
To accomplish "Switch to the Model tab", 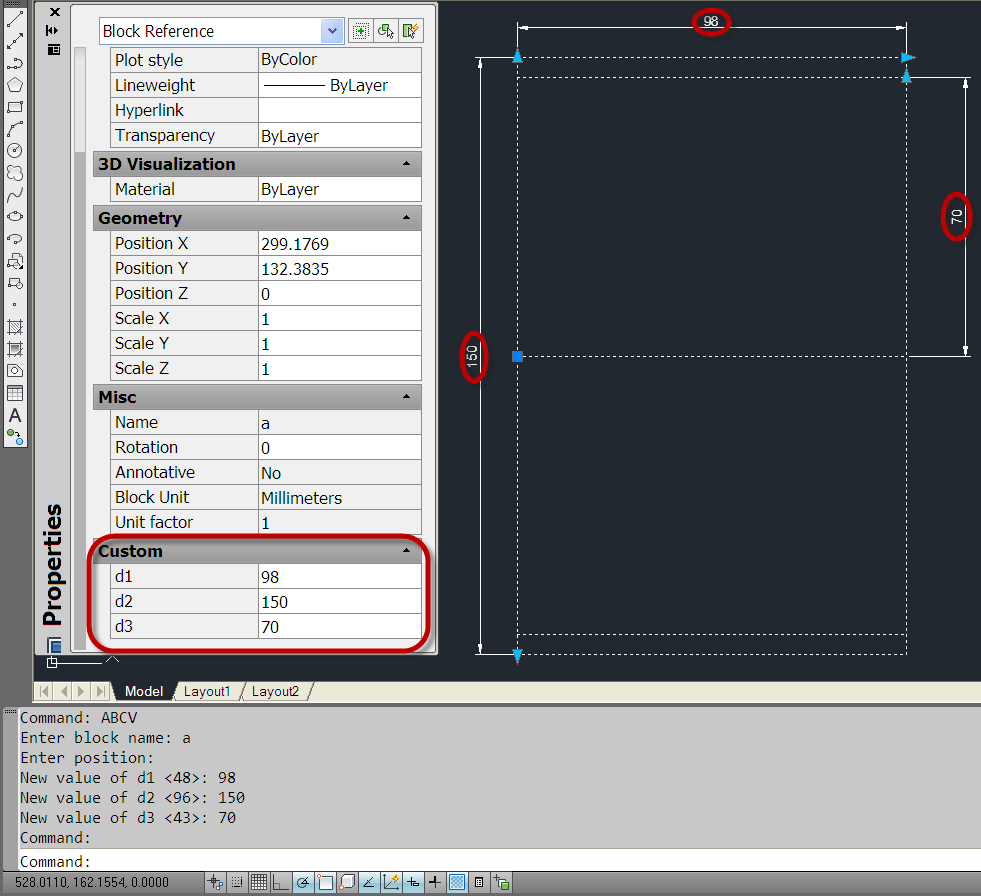I will tap(144, 691).
